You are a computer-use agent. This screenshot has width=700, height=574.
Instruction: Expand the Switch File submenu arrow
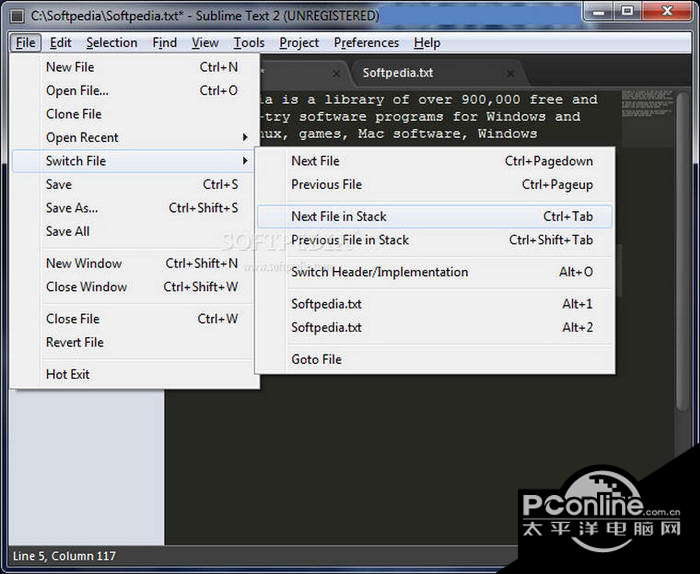point(245,161)
